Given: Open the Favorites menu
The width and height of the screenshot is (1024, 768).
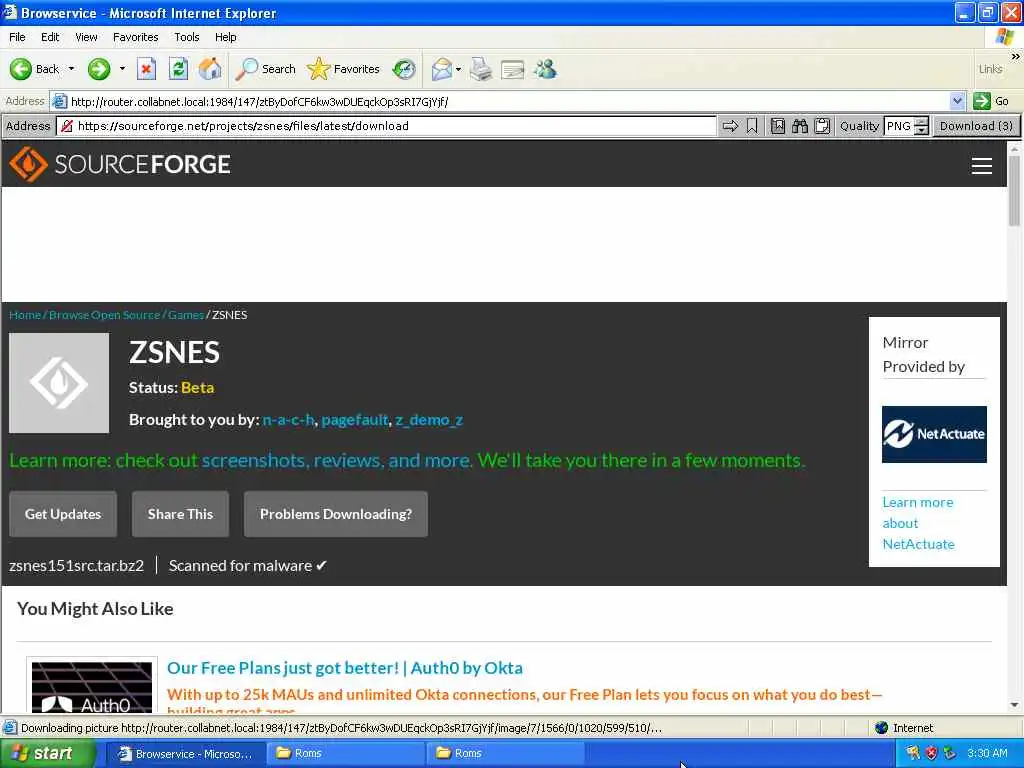Looking at the screenshot, I should click(x=135, y=37).
